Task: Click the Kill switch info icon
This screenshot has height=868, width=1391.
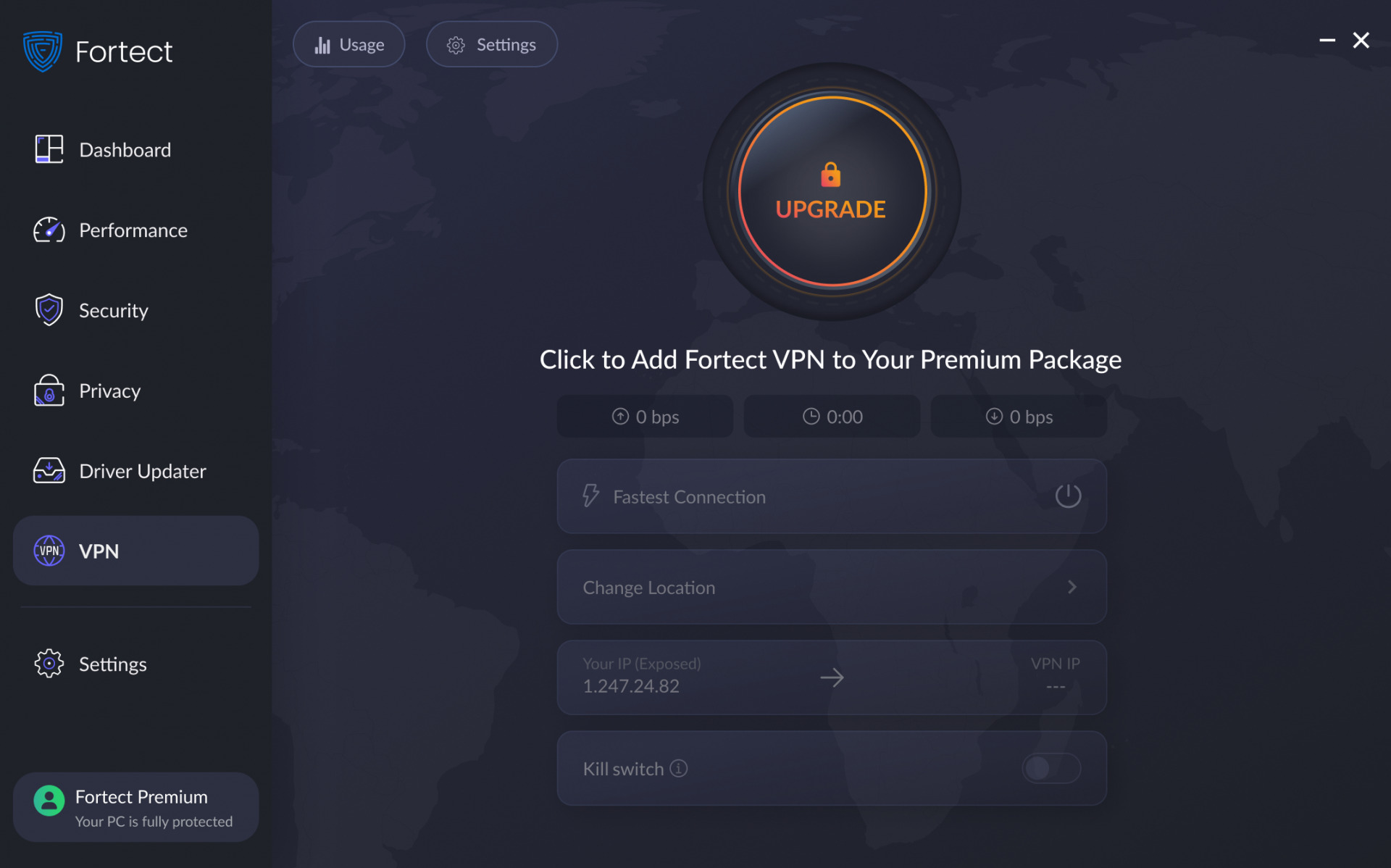Action: [679, 769]
